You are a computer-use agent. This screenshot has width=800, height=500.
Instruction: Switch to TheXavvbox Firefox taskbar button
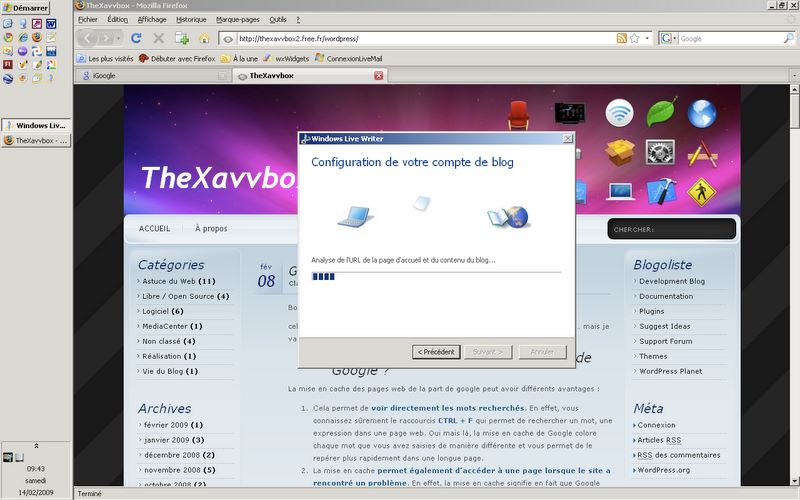click(36, 140)
